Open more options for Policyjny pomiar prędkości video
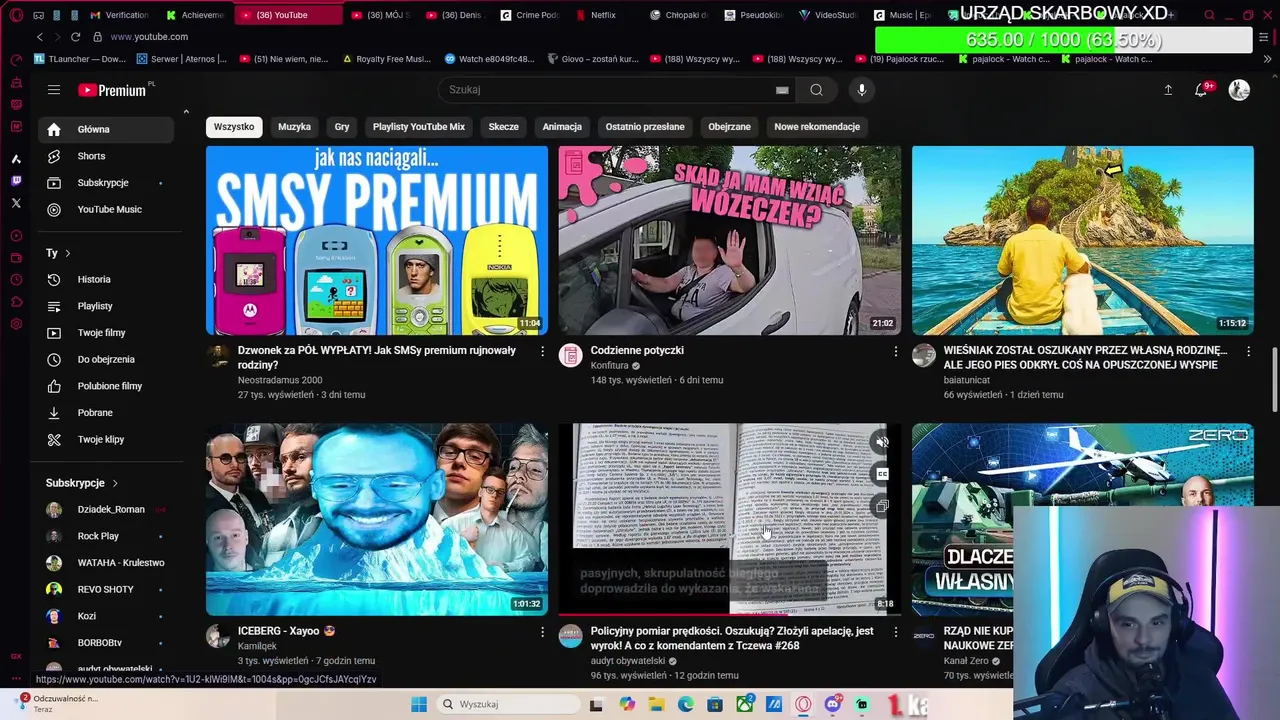The image size is (1280, 720). click(895, 632)
